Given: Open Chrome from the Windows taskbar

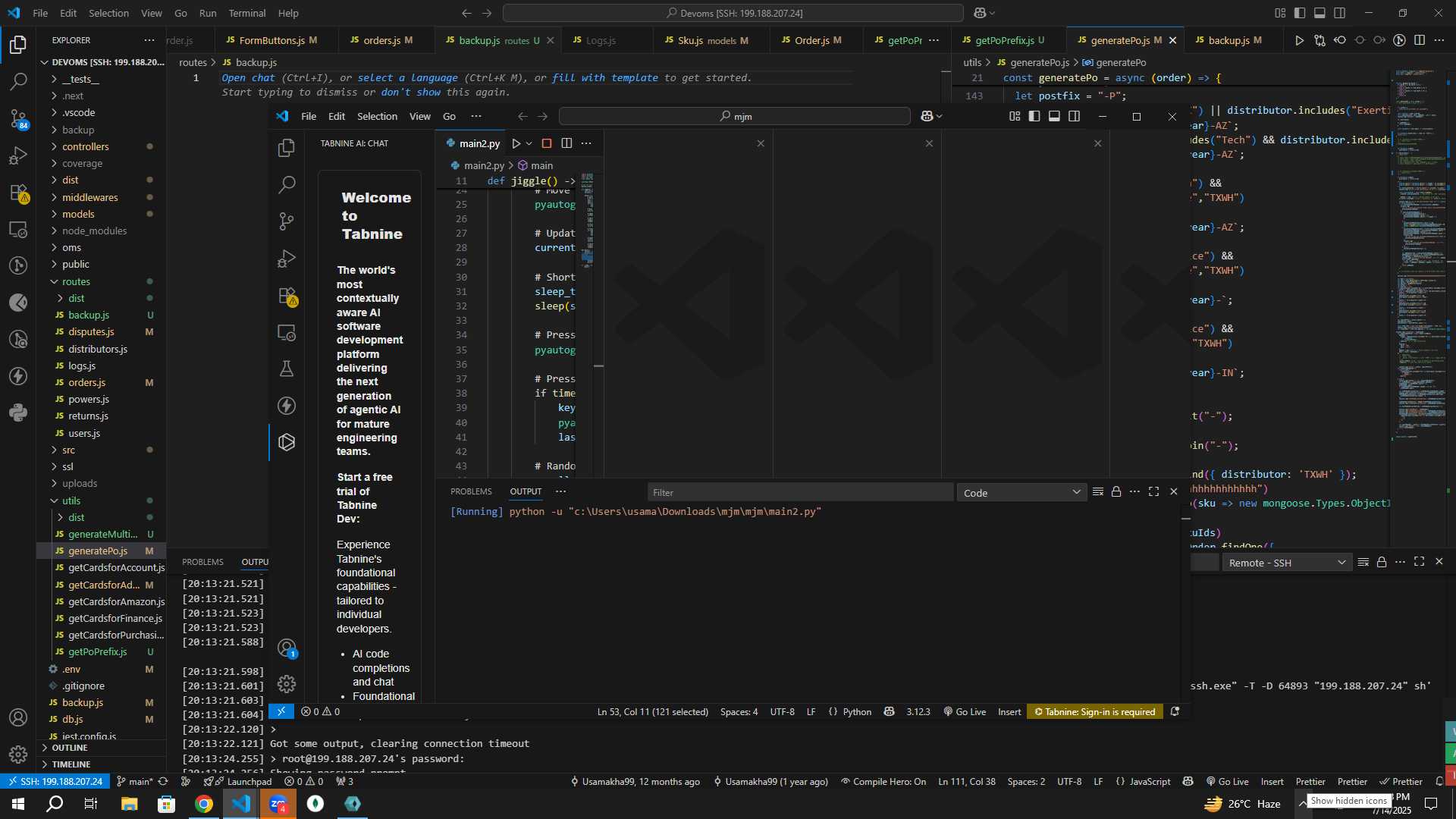Looking at the screenshot, I should tap(204, 804).
